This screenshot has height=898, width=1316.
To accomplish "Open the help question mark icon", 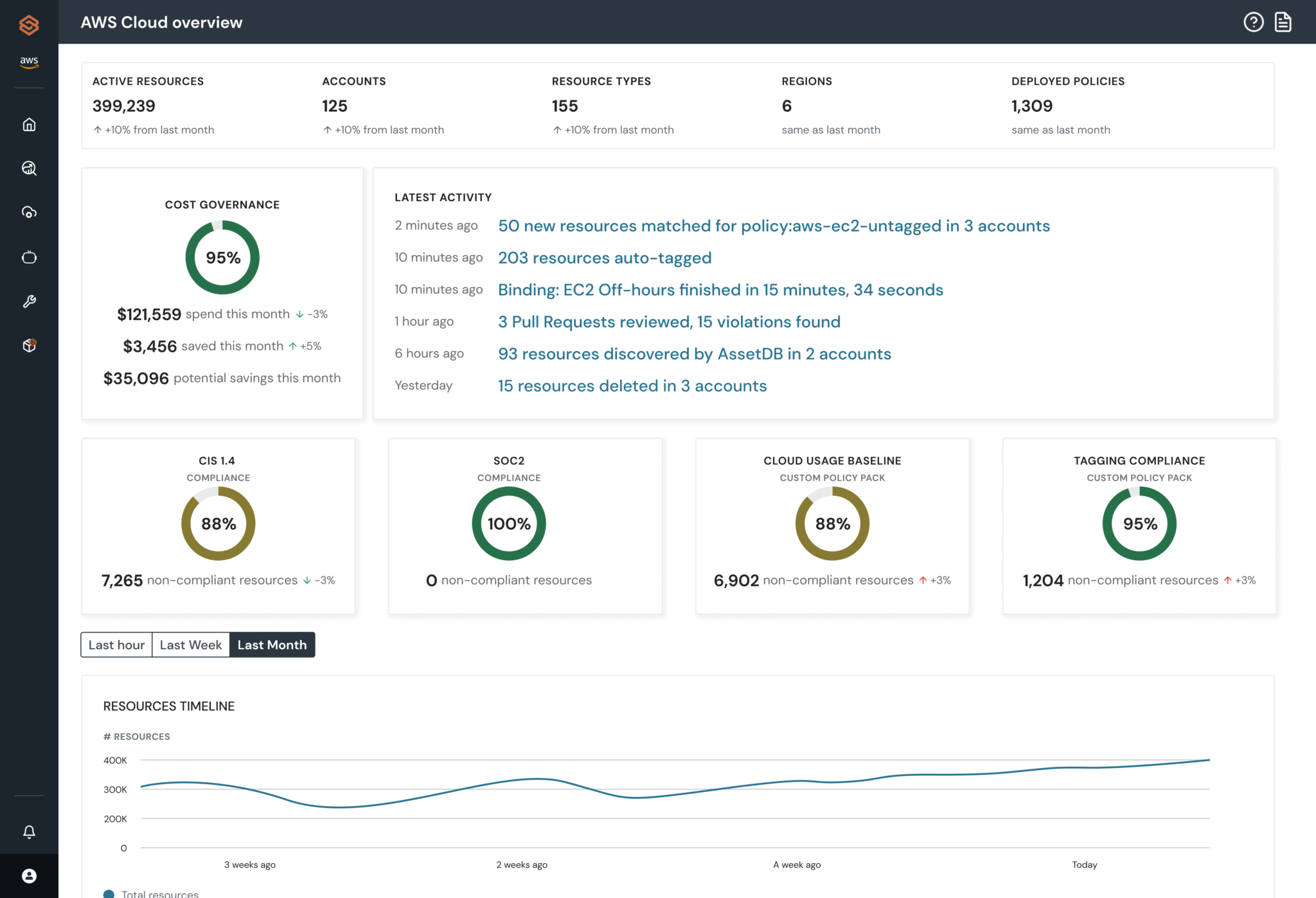I will pyautogui.click(x=1253, y=22).
